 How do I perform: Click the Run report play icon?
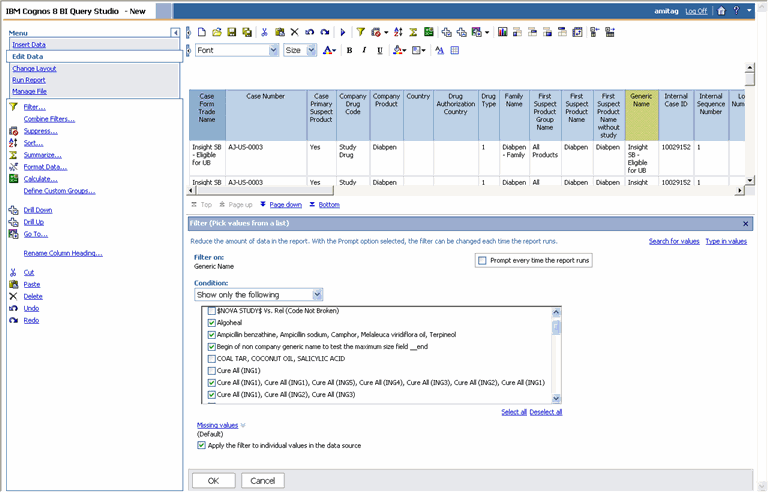pos(343,32)
